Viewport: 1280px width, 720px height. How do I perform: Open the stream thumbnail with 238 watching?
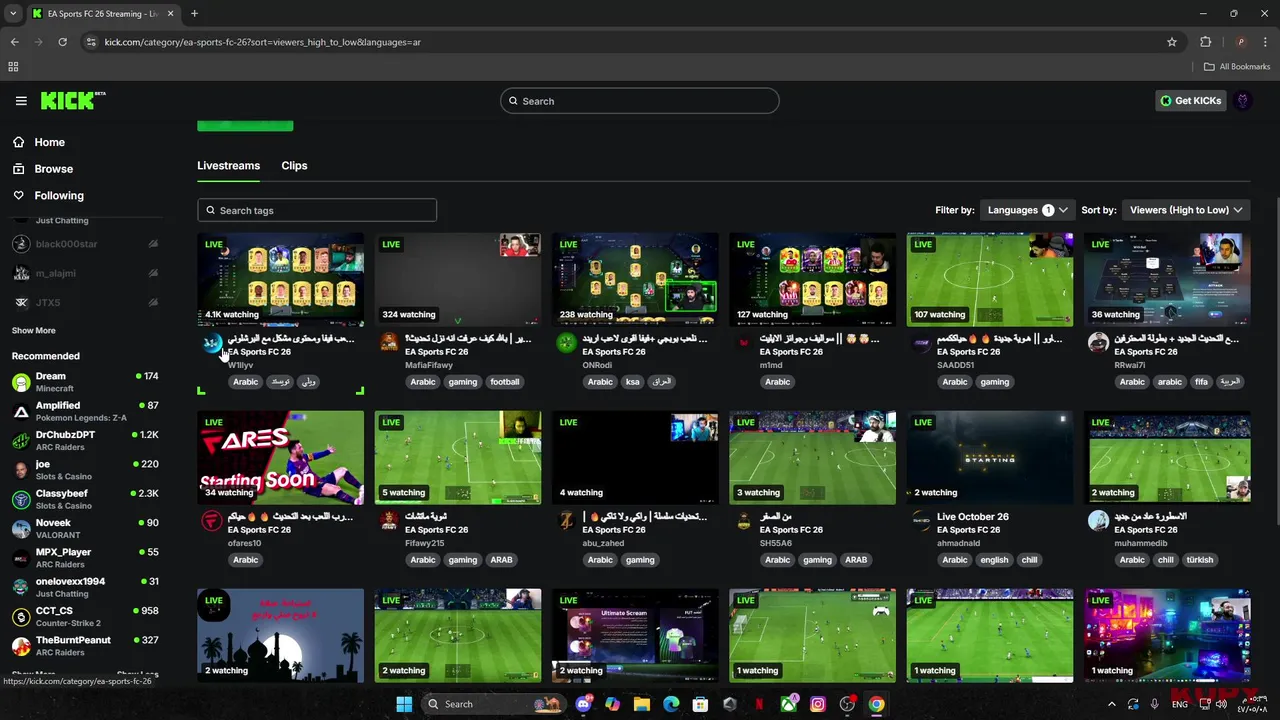pyautogui.click(x=635, y=280)
